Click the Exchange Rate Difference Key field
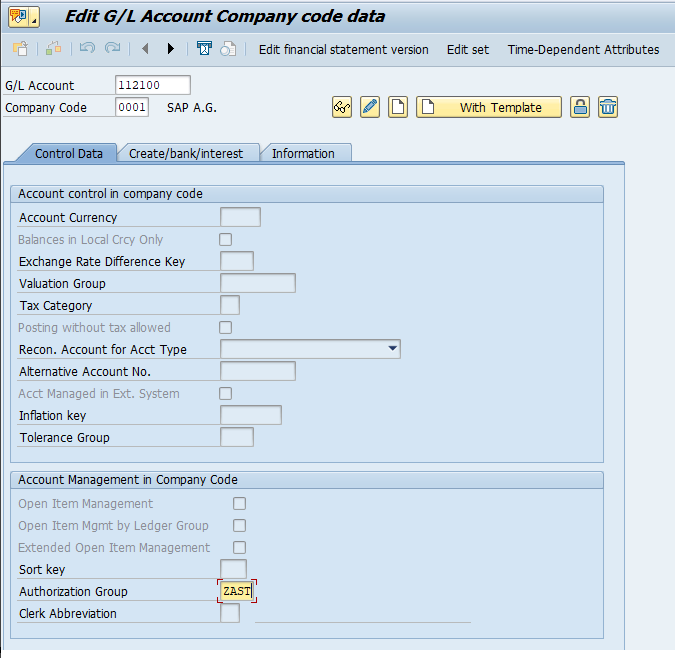 [x=237, y=261]
